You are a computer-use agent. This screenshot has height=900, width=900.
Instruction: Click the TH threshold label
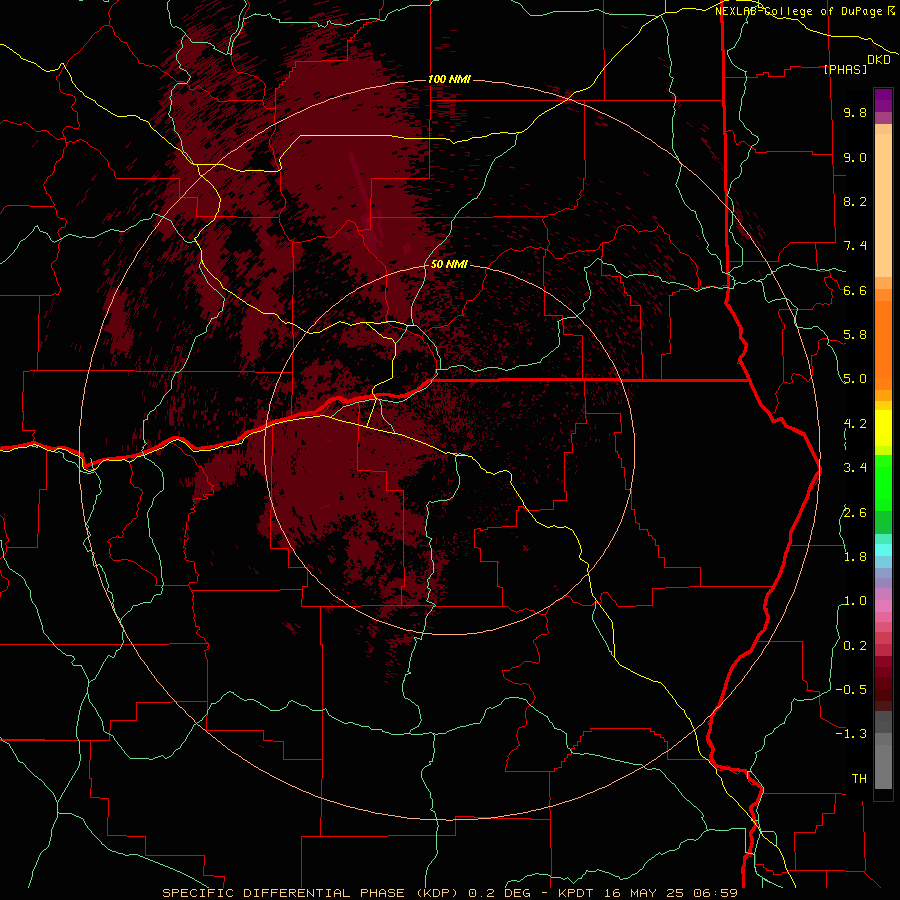tap(859, 779)
